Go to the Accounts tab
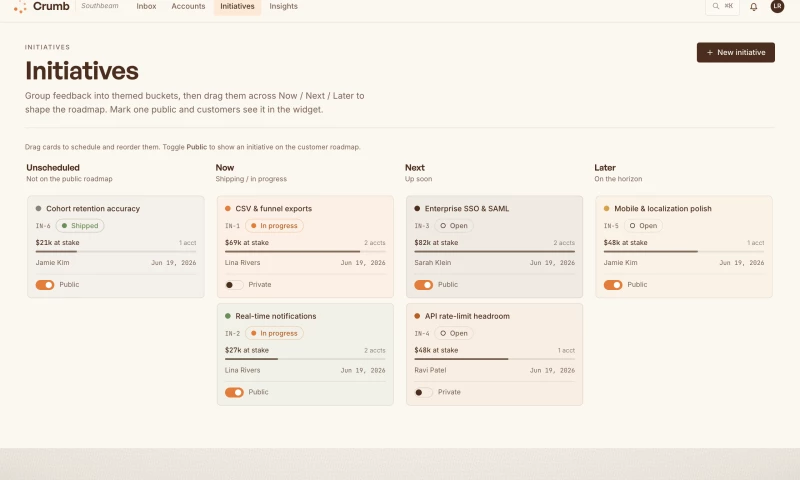This screenshot has height=480, width=800. pyautogui.click(x=188, y=6)
